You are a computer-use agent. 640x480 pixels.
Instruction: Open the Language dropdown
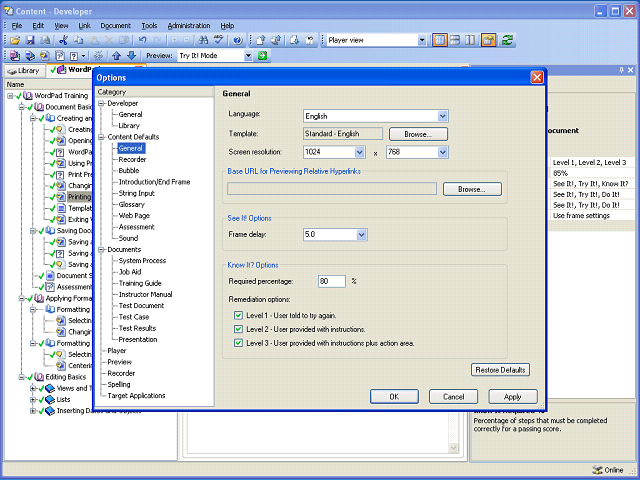point(442,116)
